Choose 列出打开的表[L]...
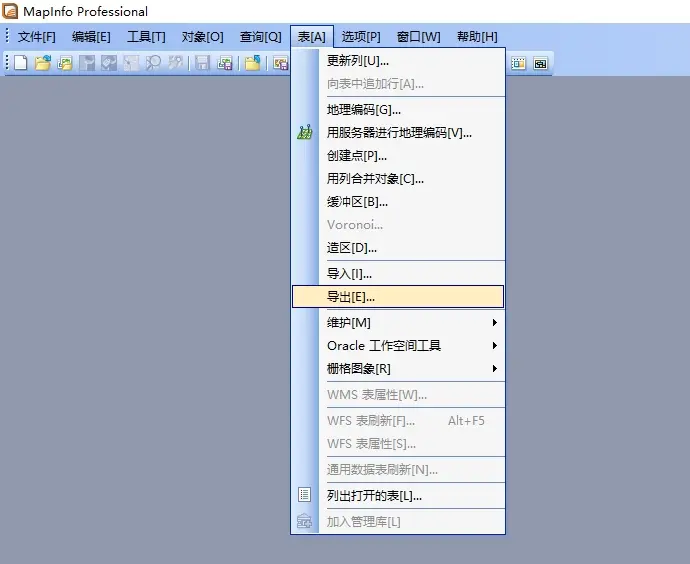690x564 pixels. click(x=398, y=496)
